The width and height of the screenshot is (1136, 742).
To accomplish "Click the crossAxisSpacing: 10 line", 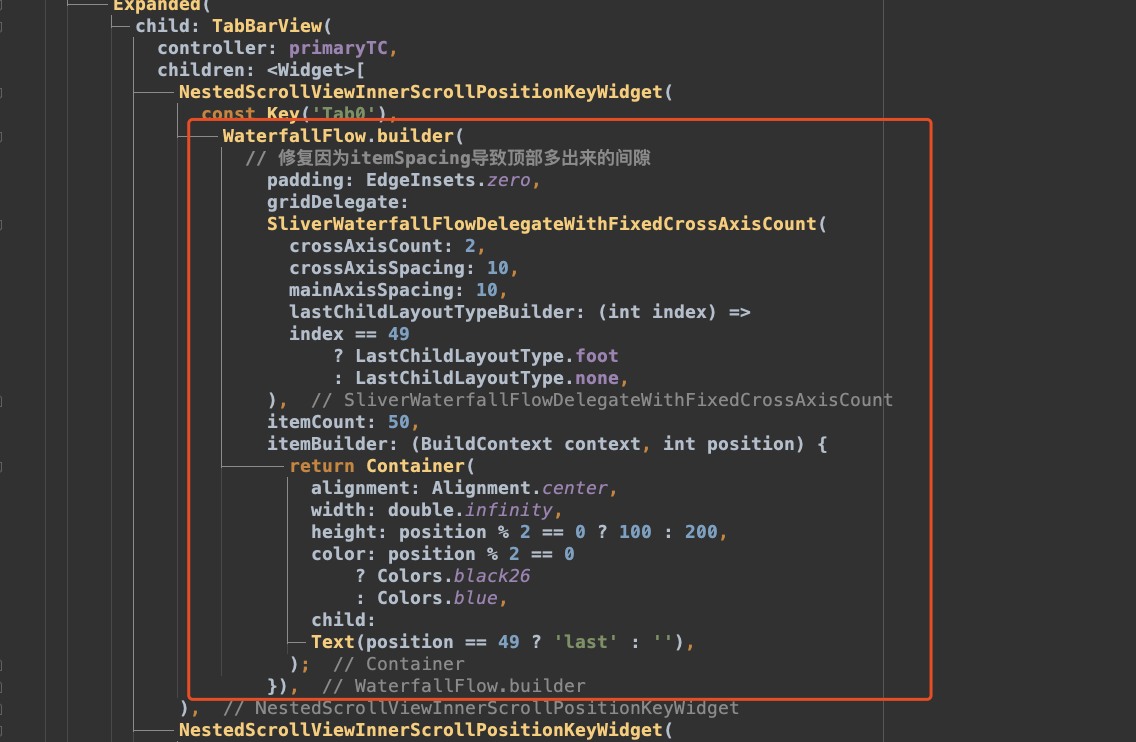I will (x=404, y=268).
